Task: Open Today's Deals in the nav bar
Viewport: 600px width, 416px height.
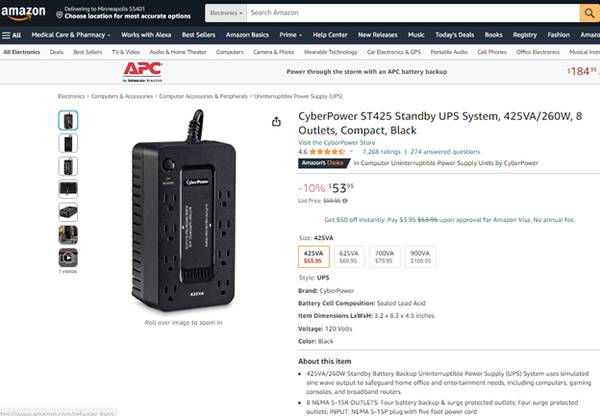Action: click(x=455, y=34)
